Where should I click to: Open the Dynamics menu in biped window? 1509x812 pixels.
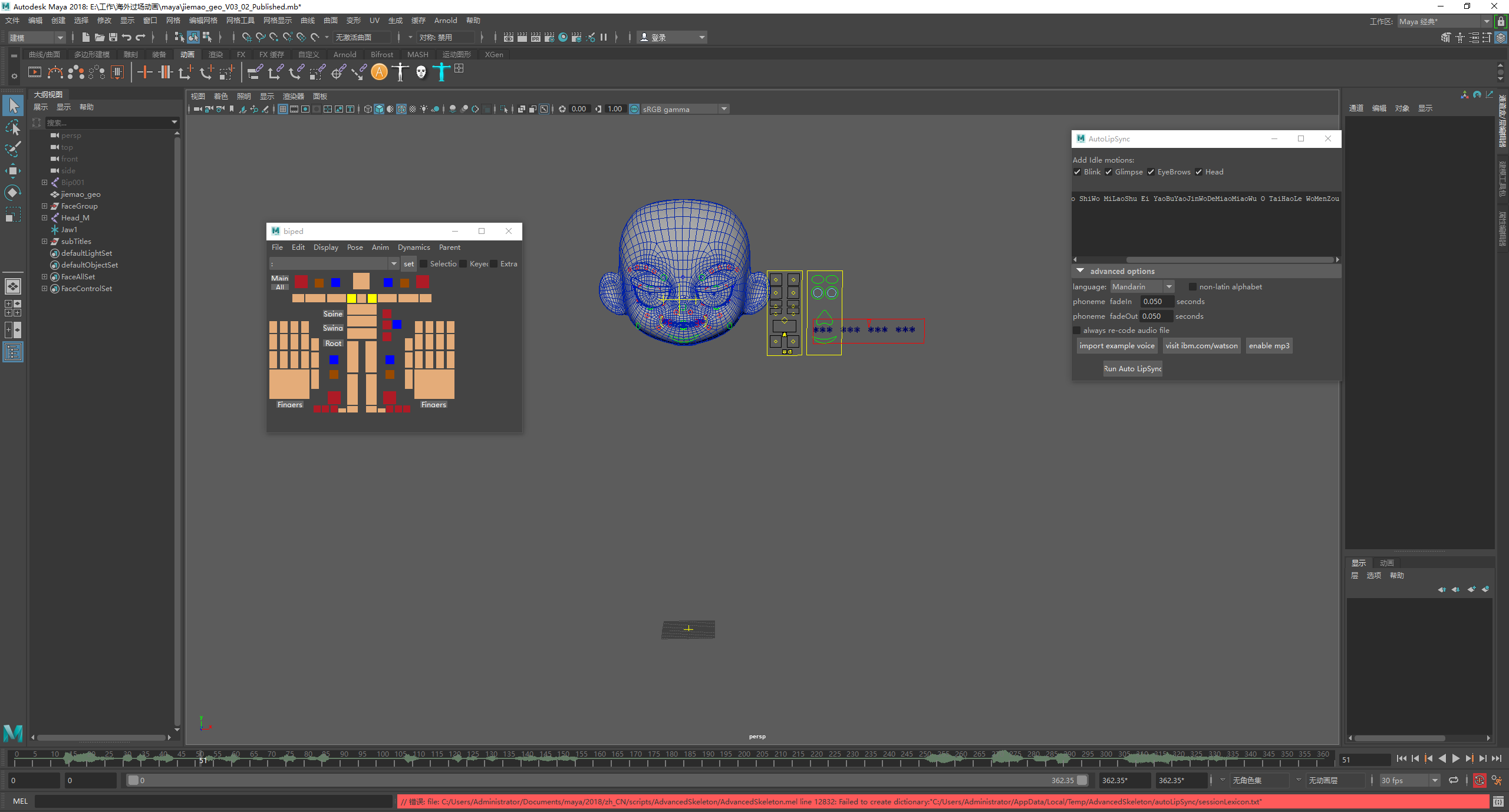coord(414,247)
